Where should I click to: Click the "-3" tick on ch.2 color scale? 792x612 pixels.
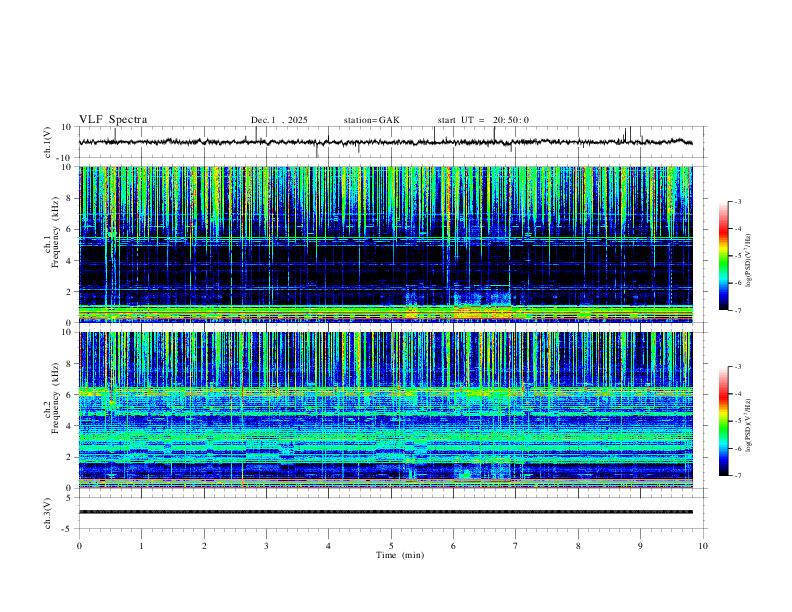tap(737, 367)
